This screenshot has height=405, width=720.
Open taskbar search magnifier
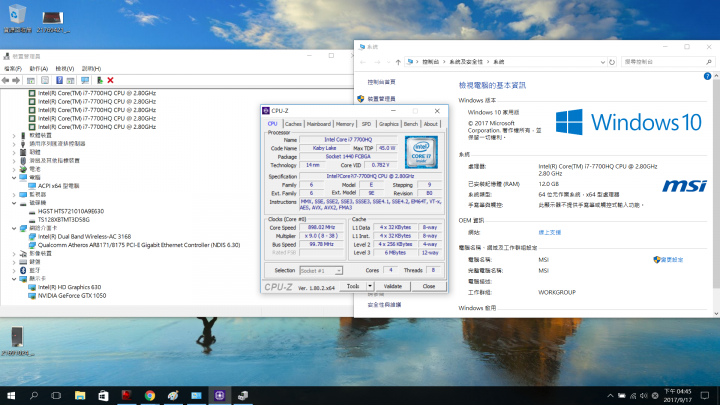[x=34, y=395]
